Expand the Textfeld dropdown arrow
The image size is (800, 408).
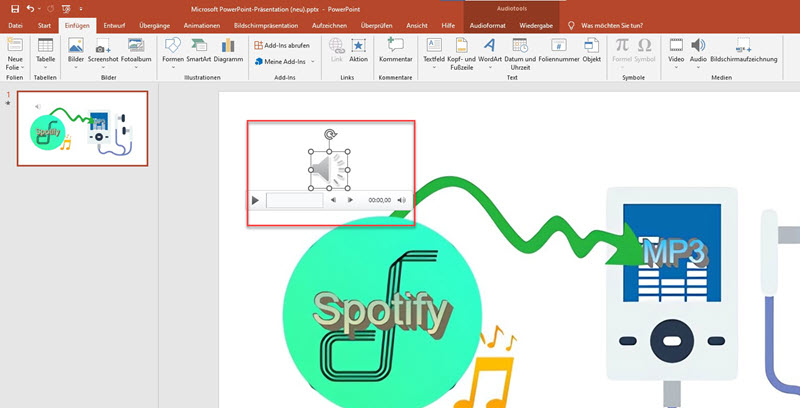[434, 67]
